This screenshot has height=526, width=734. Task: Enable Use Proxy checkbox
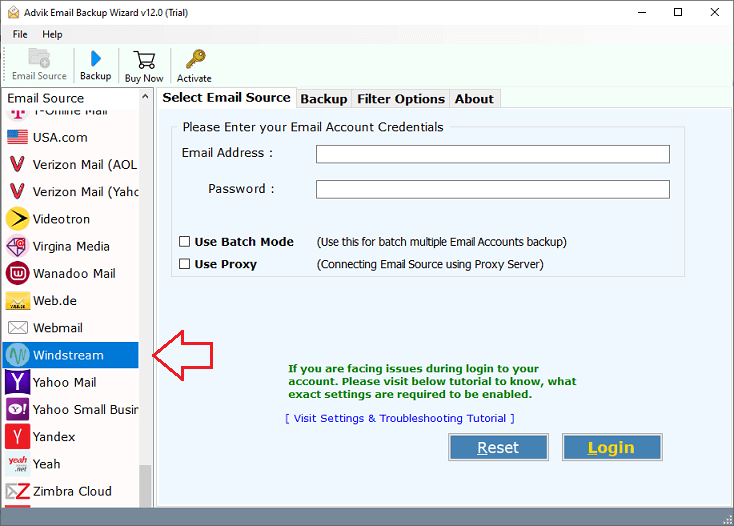coord(184,264)
